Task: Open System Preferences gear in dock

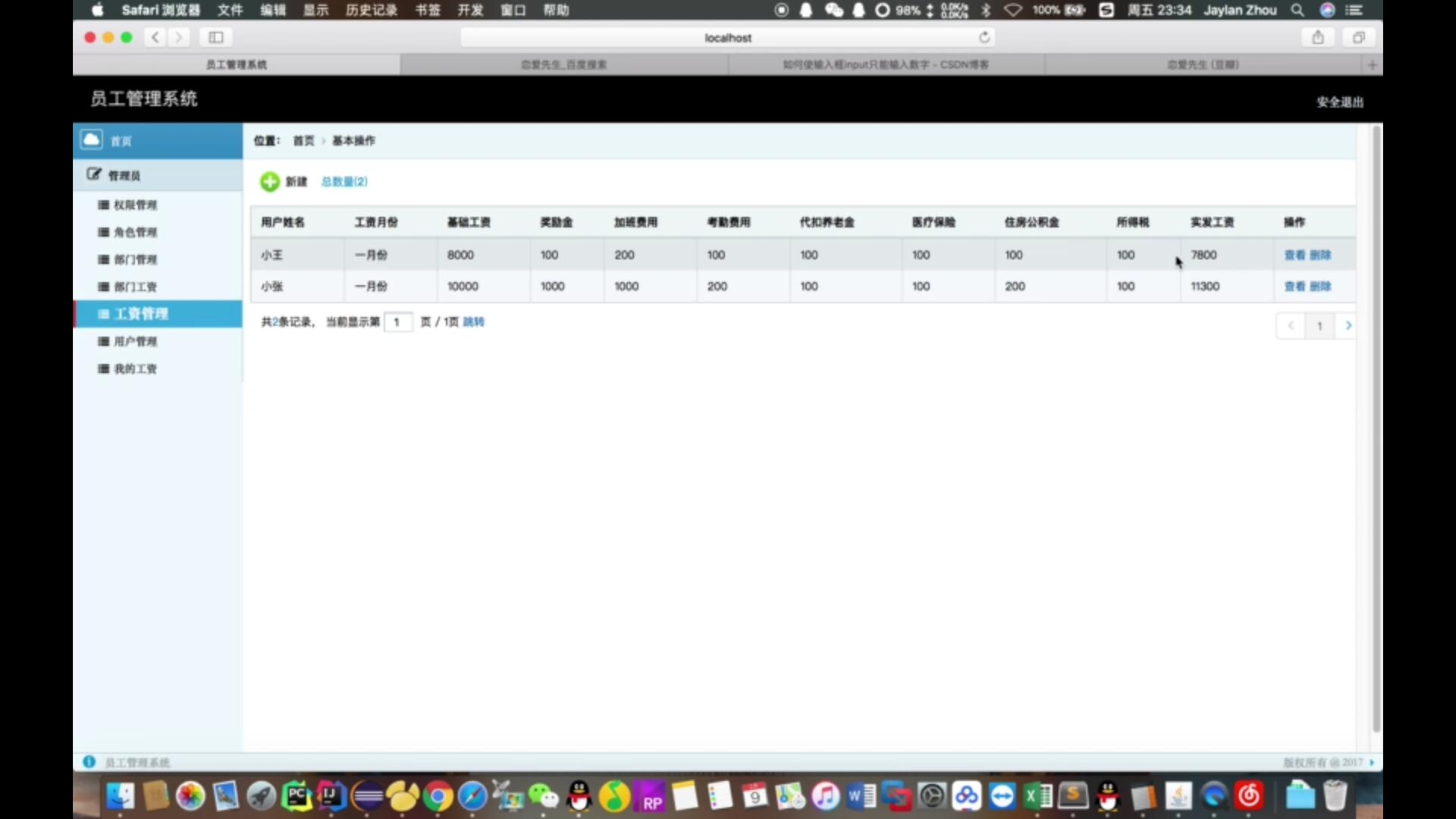Action: click(932, 796)
